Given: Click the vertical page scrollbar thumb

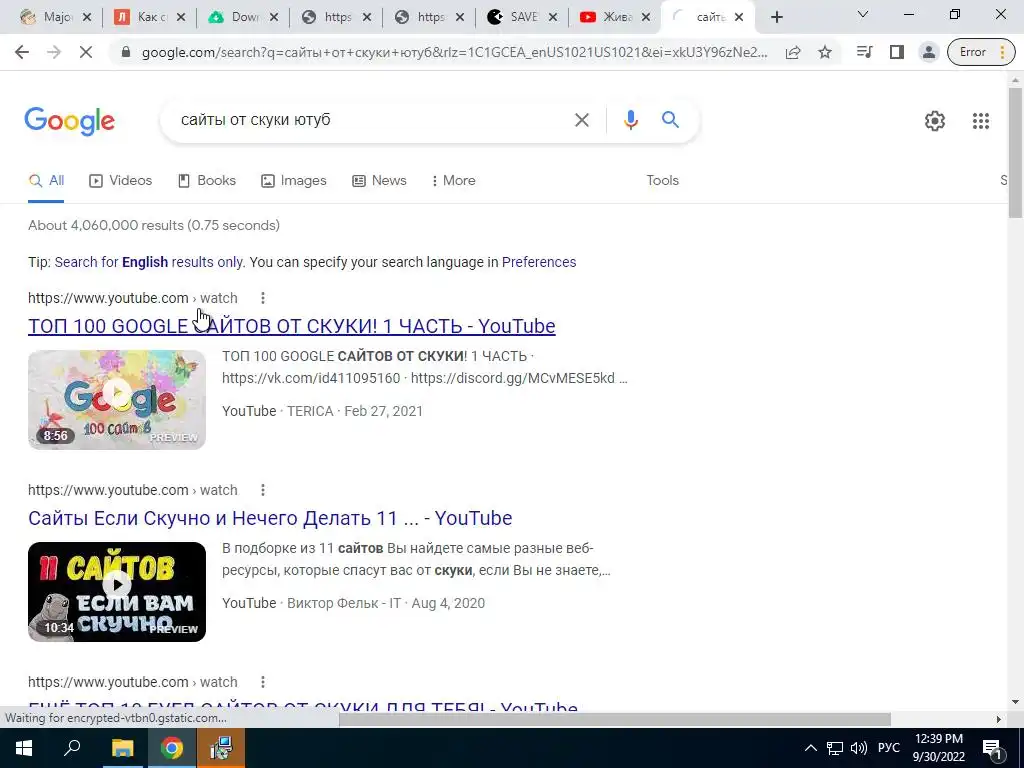Looking at the screenshot, I should pos(1015,153).
